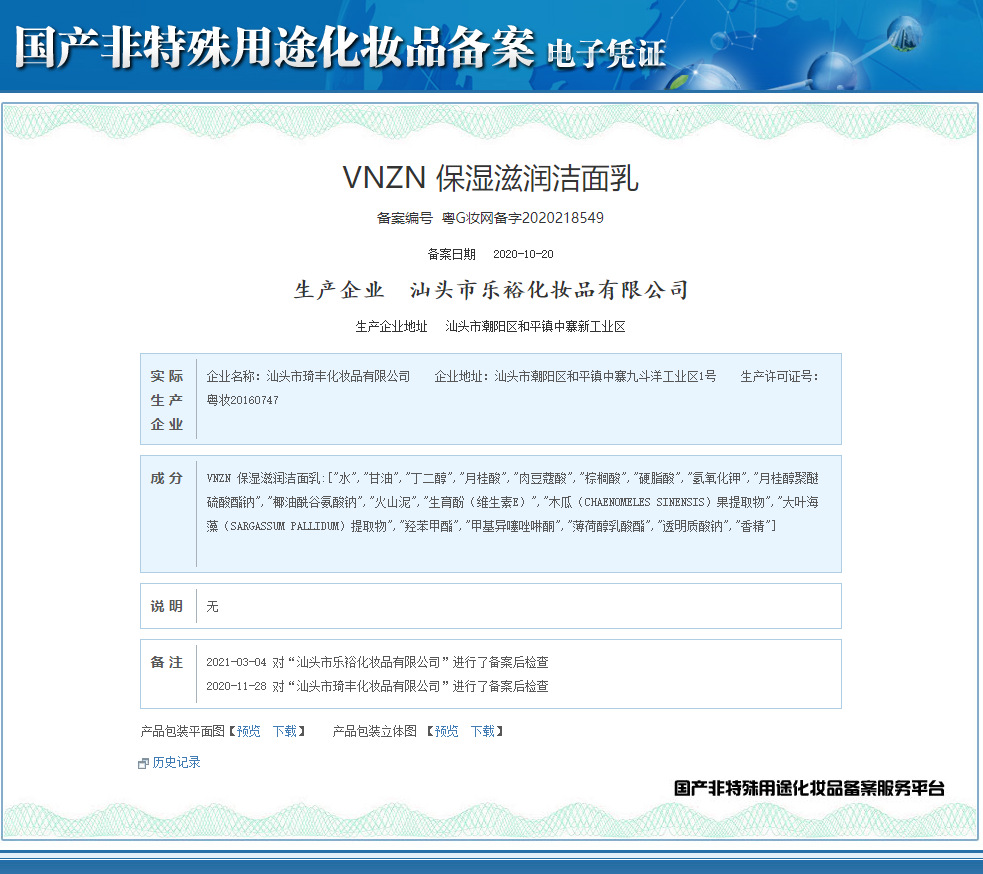The width and height of the screenshot is (983, 874).
Task: Click the 实际生产企业 row label
Action: tap(167, 400)
